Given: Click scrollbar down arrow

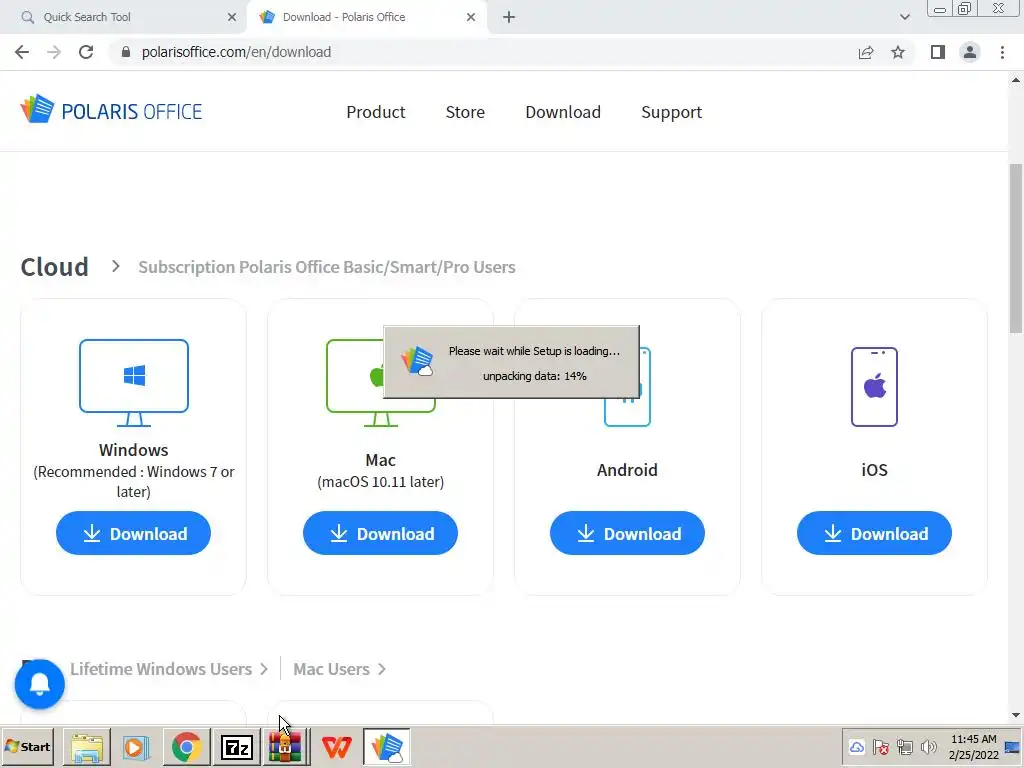Looking at the screenshot, I should click(x=1016, y=715).
